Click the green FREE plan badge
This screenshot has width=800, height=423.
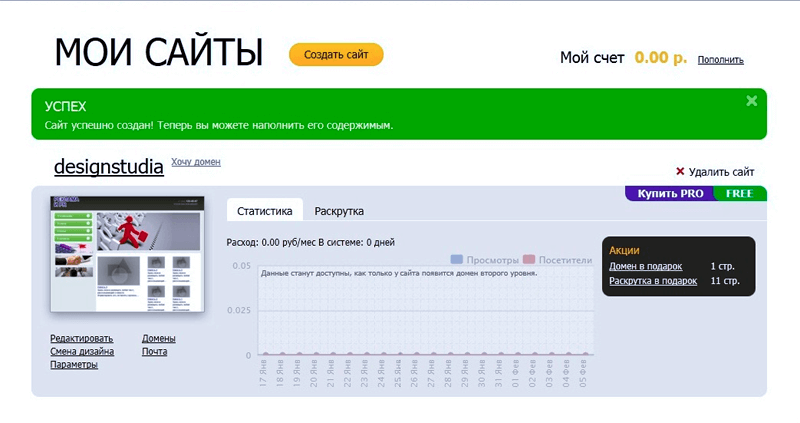740,193
